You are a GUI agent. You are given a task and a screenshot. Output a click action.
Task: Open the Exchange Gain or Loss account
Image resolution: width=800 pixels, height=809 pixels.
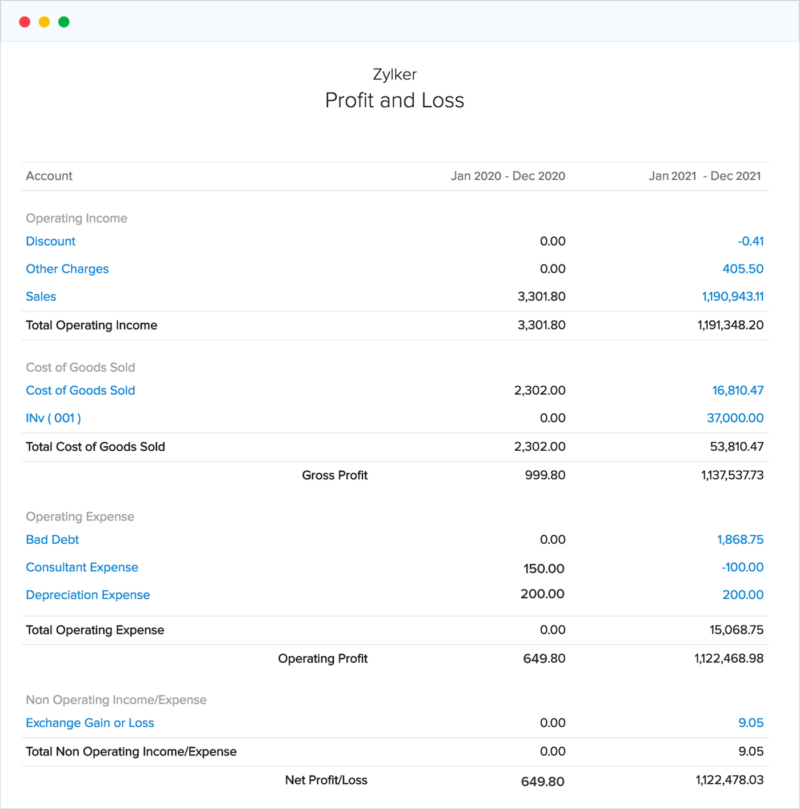[x=89, y=722]
